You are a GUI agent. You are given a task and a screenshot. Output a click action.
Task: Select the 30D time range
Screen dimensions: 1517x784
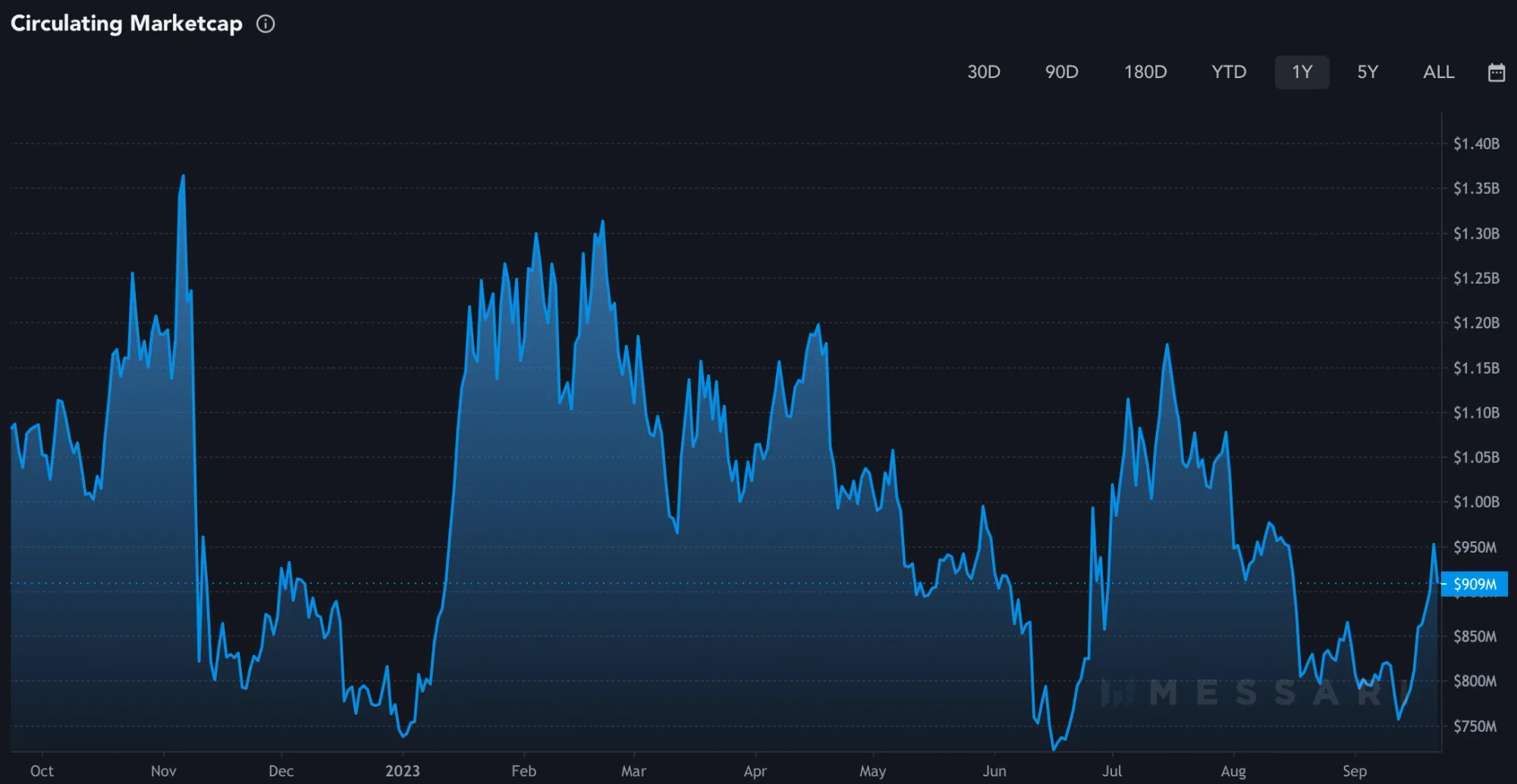point(984,72)
